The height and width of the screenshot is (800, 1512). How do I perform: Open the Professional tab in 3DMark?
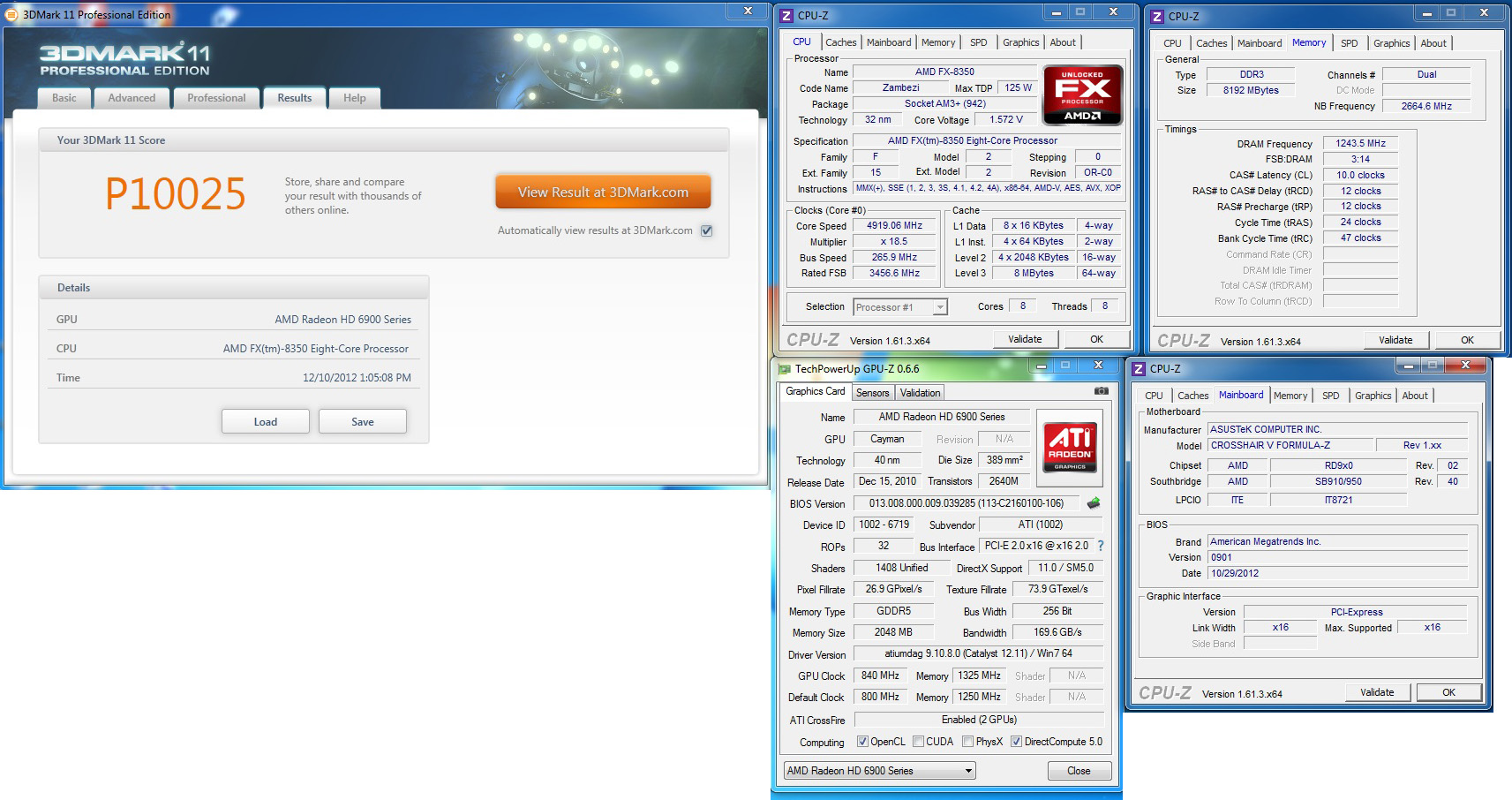[216, 98]
